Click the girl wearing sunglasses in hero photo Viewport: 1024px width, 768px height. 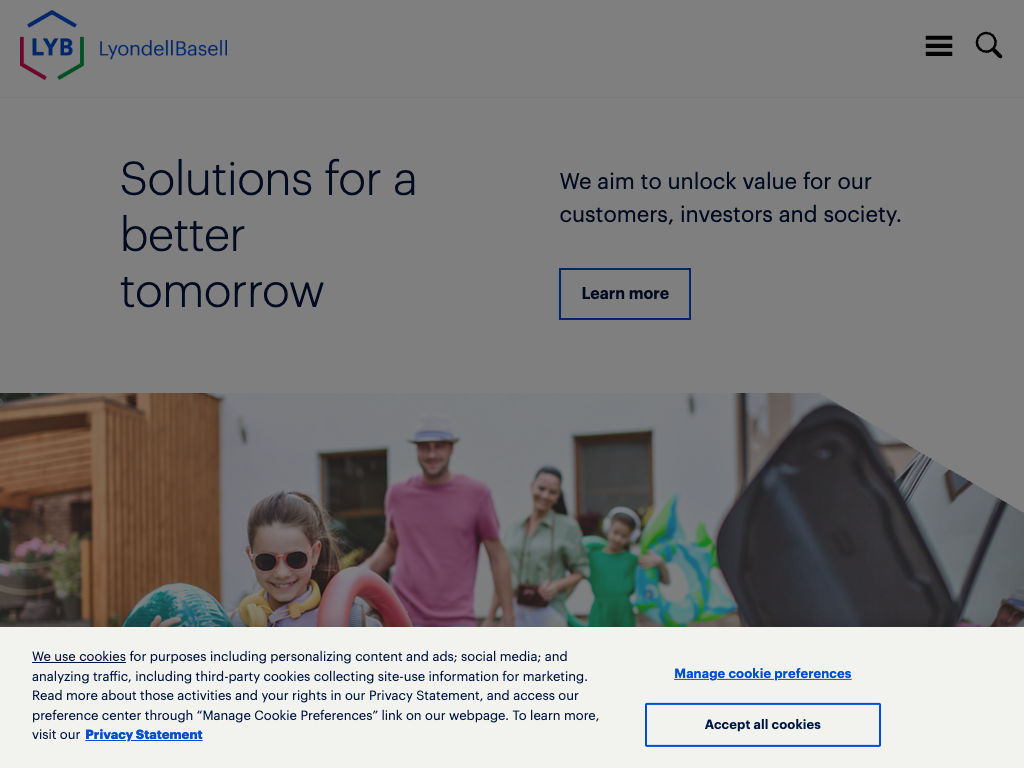pos(284,560)
